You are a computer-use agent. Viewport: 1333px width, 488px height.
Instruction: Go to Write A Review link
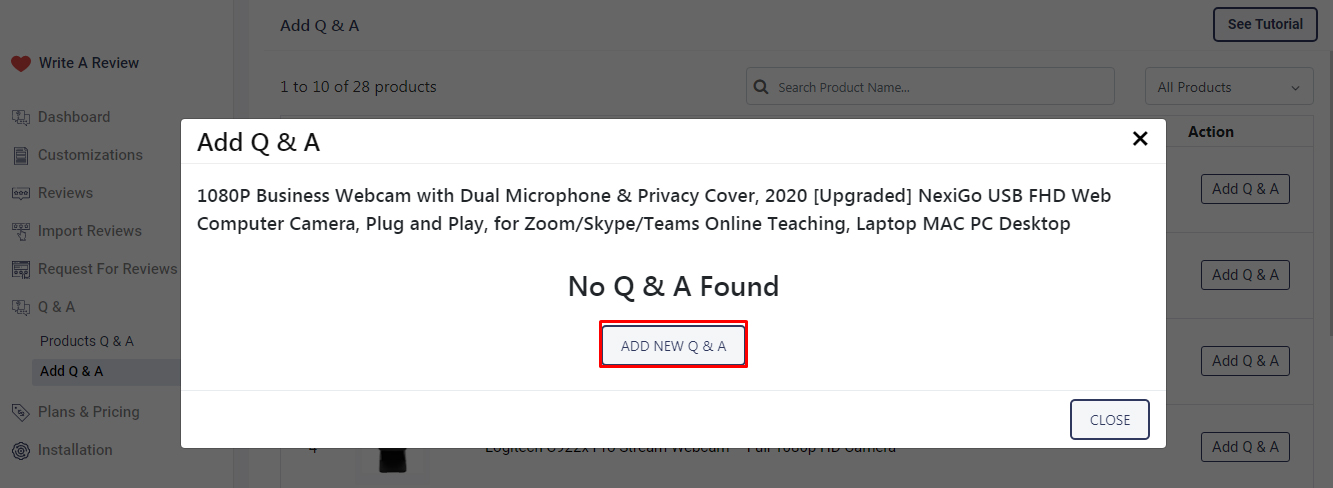coord(88,63)
